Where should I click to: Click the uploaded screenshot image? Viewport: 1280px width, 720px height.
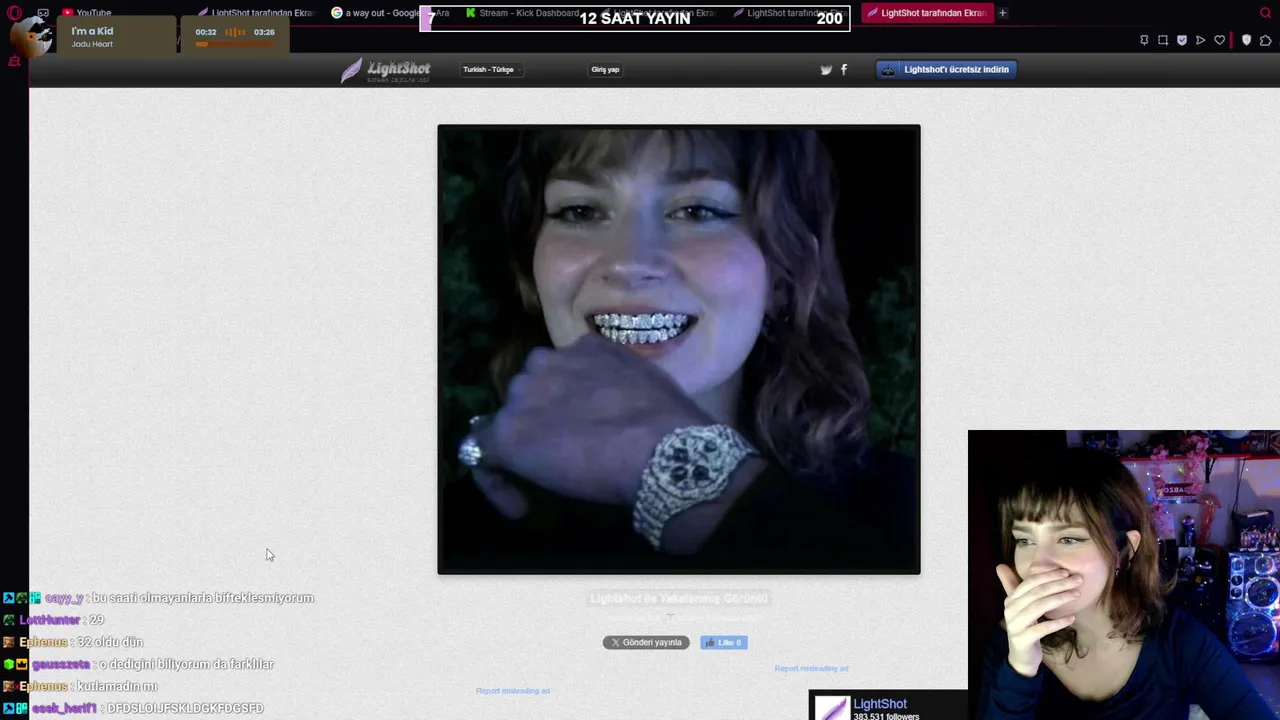[678, 349]
